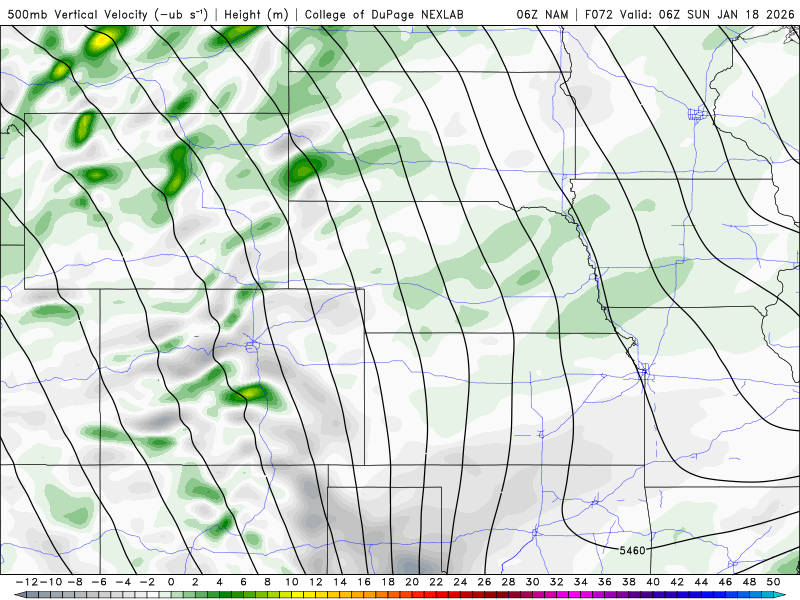Click the 40 value on the color scale
This screenshot has height=600, width=800.
(653, 582)
